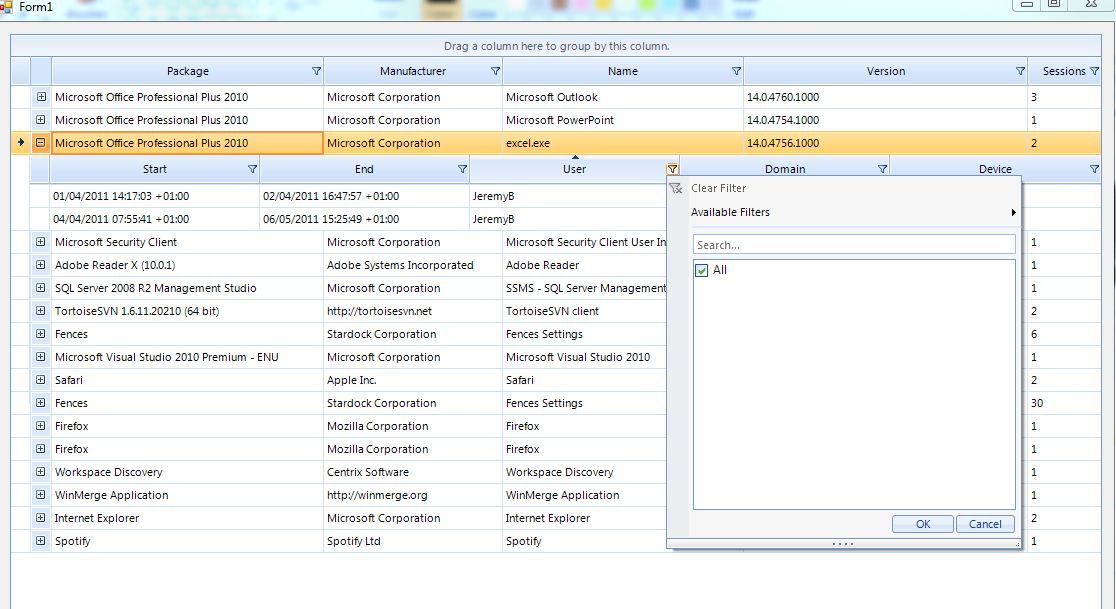Click version 14.0.4760.1000 cell
Image resolution: width=1116 pixels, height=609 pixels.
pyautogui.click(x=885, y=97)
